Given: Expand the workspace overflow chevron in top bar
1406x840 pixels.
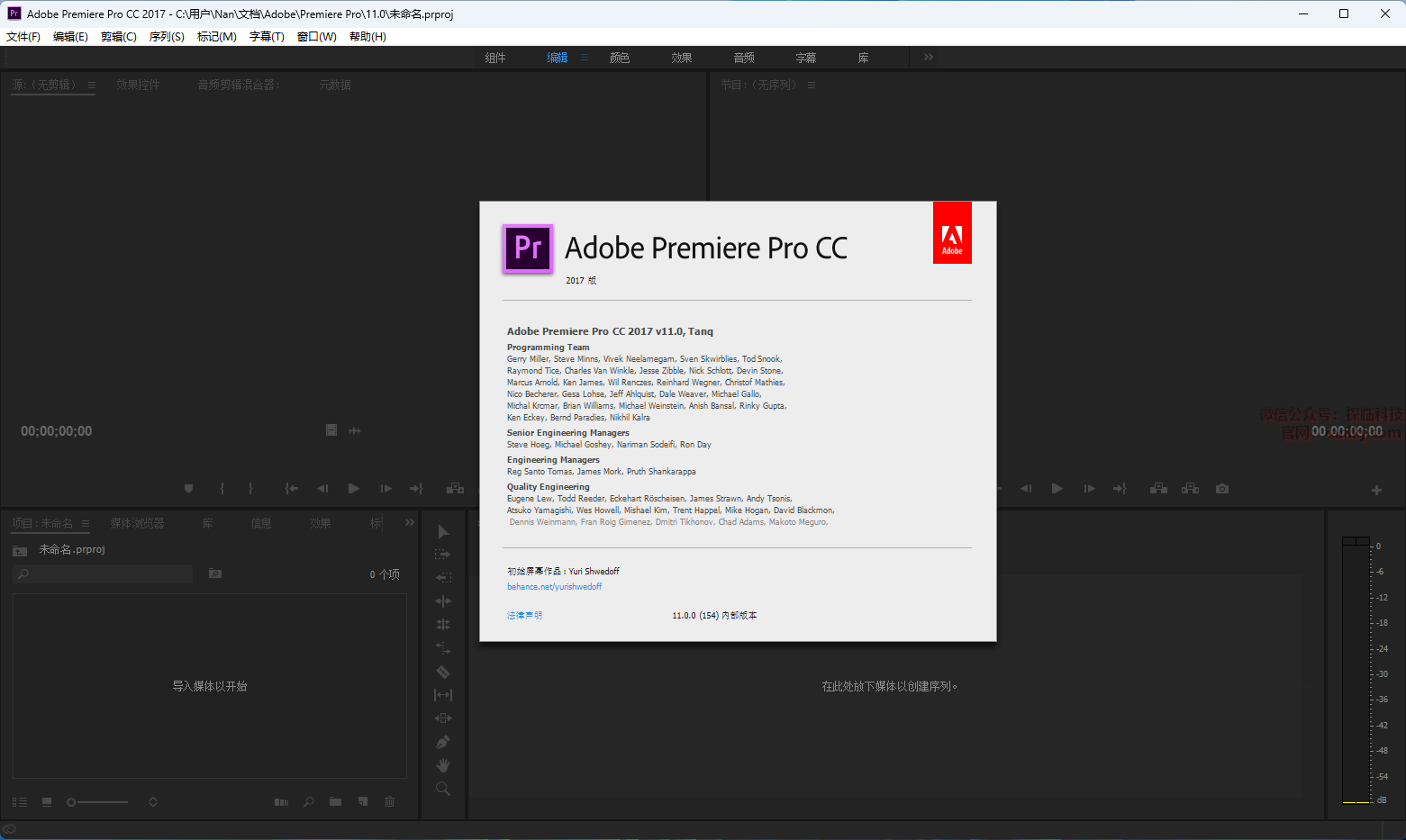Looking at the screenshot, I should point(929,58).
